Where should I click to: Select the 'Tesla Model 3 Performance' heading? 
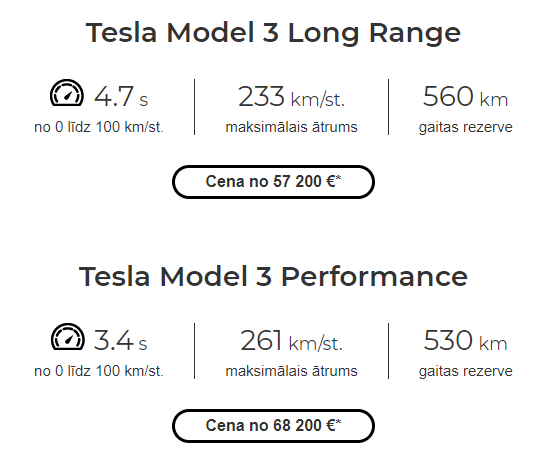[273, 277]
